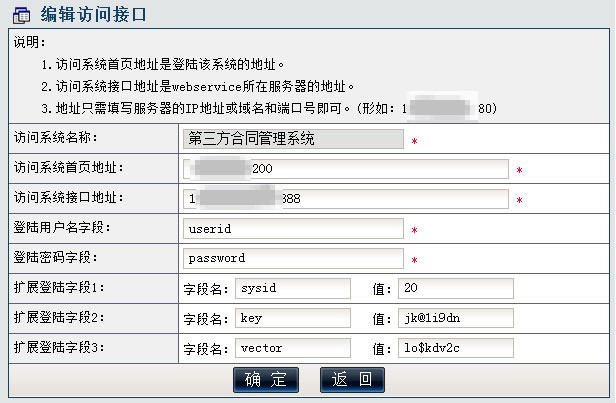Screen dimensions: 616x403
Task: Click the sysid field name input
Action: tap(293, 288)
